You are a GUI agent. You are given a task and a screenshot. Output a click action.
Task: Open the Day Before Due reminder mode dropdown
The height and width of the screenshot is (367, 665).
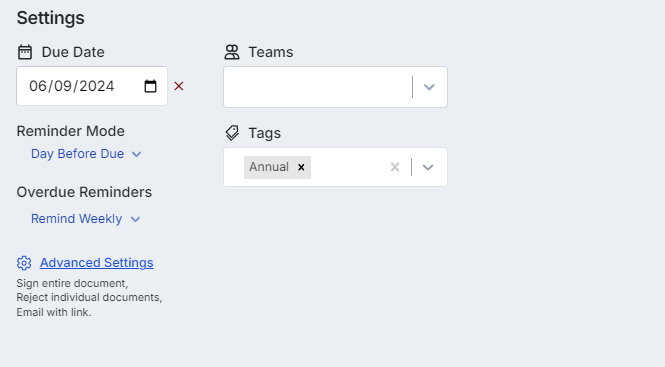click(x=86, y=154)
